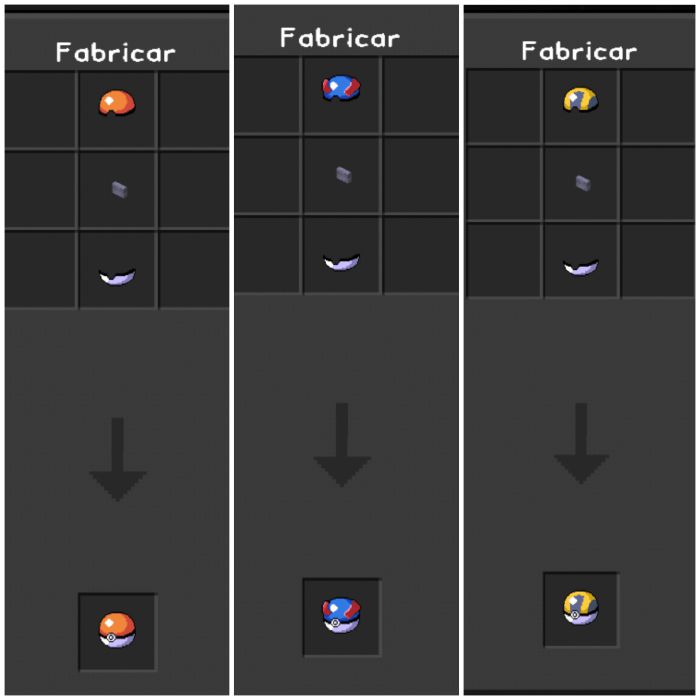Select the white ball base in the right grid
Screen dimensions: 700x700
[580, 268]
